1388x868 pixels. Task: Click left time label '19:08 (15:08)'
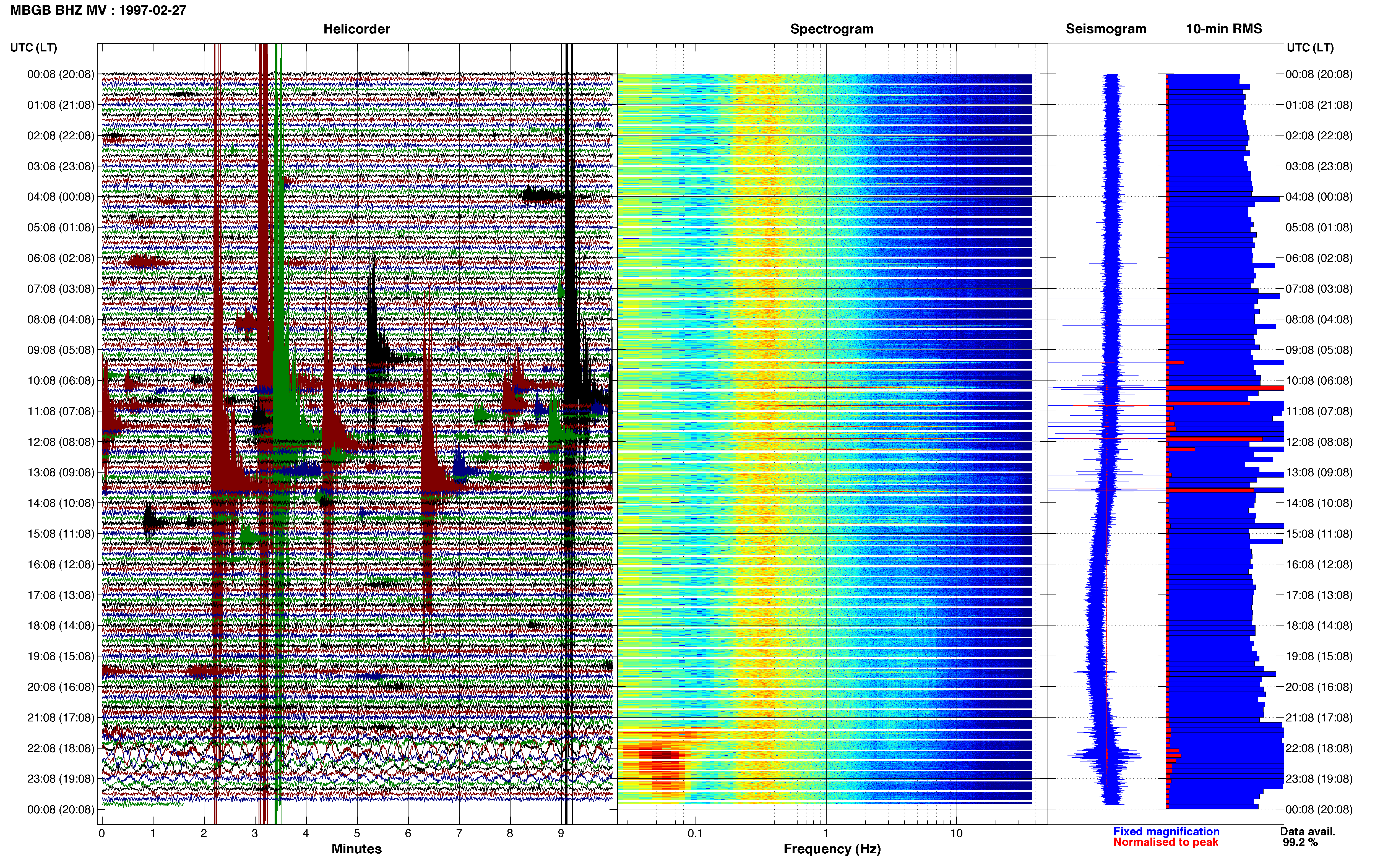[61, 656]
